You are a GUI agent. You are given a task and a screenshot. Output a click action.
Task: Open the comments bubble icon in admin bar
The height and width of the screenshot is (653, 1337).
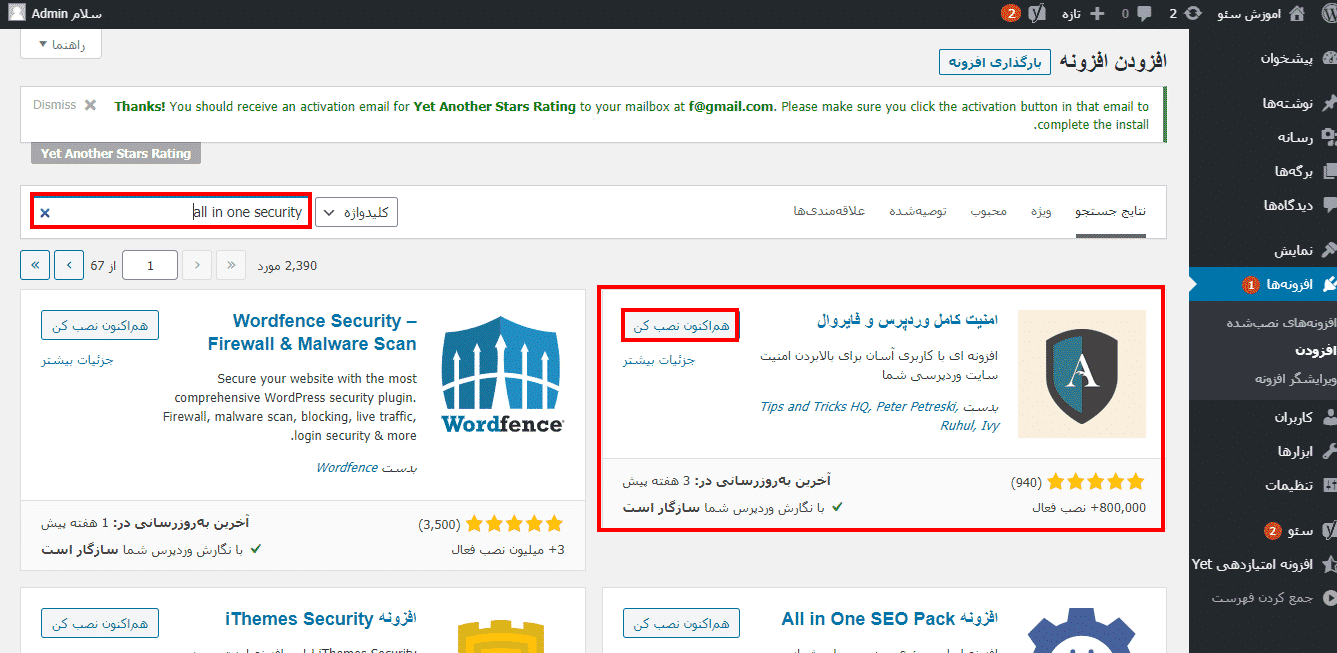(x=1143, y=14)
